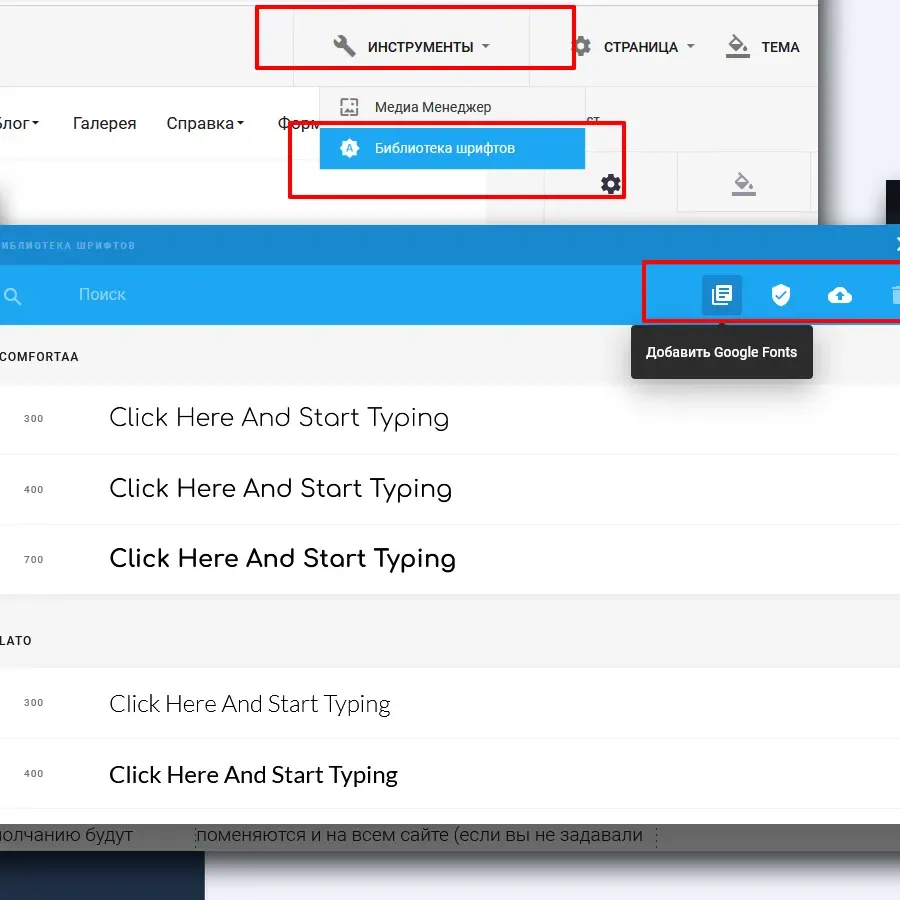Open the Галерея navigation link
Image resolution: width=900 pixels, height=900 pixels.
104,124
